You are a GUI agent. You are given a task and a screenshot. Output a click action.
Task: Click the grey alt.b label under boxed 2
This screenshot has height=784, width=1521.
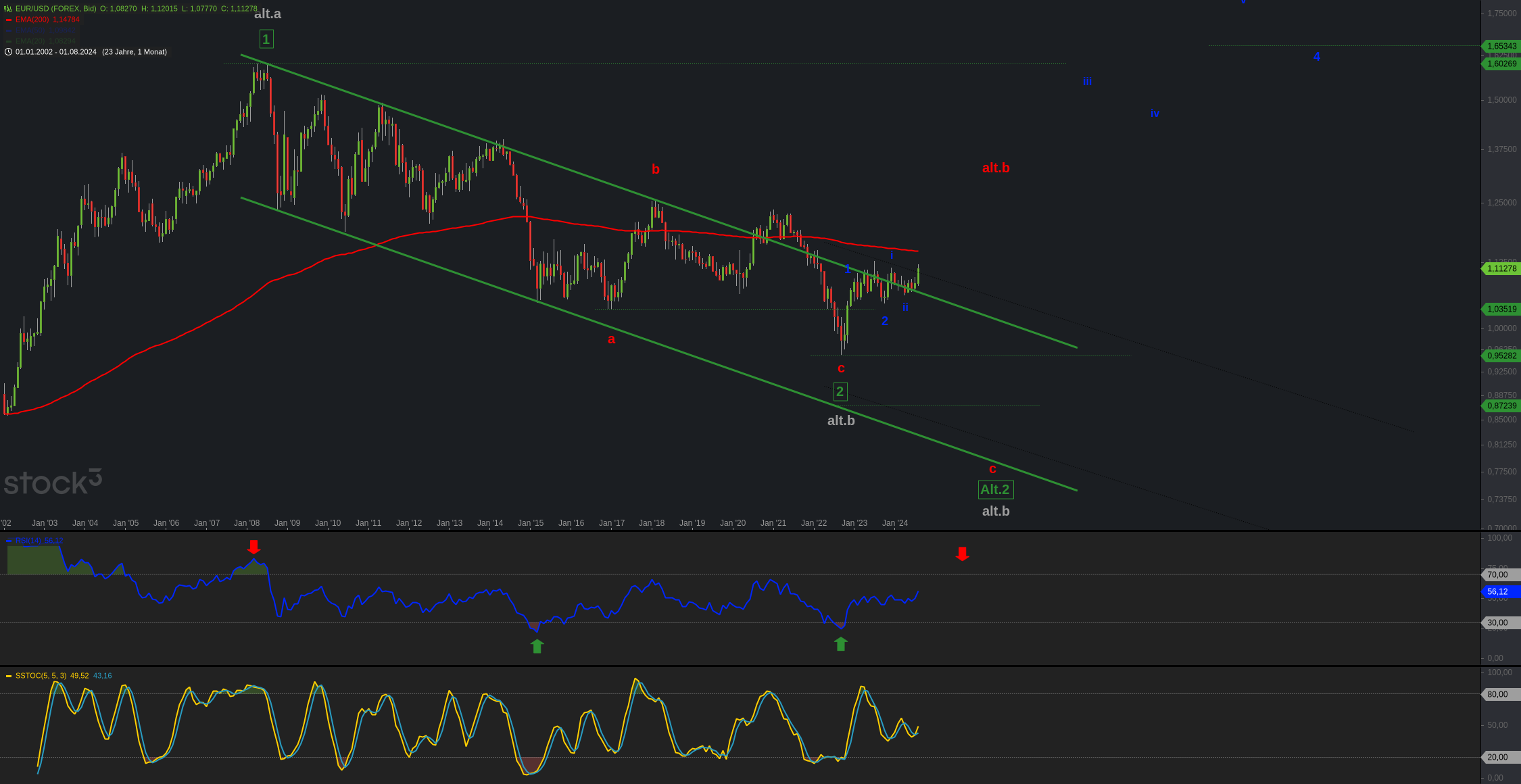[x=841, y=420]
